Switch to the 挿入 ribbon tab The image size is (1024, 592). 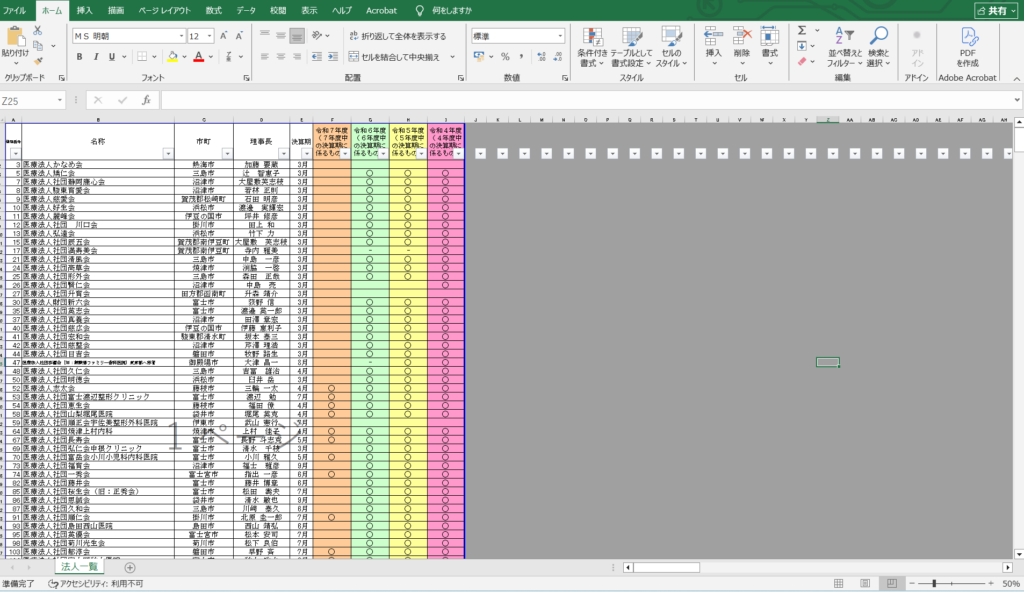85,9
